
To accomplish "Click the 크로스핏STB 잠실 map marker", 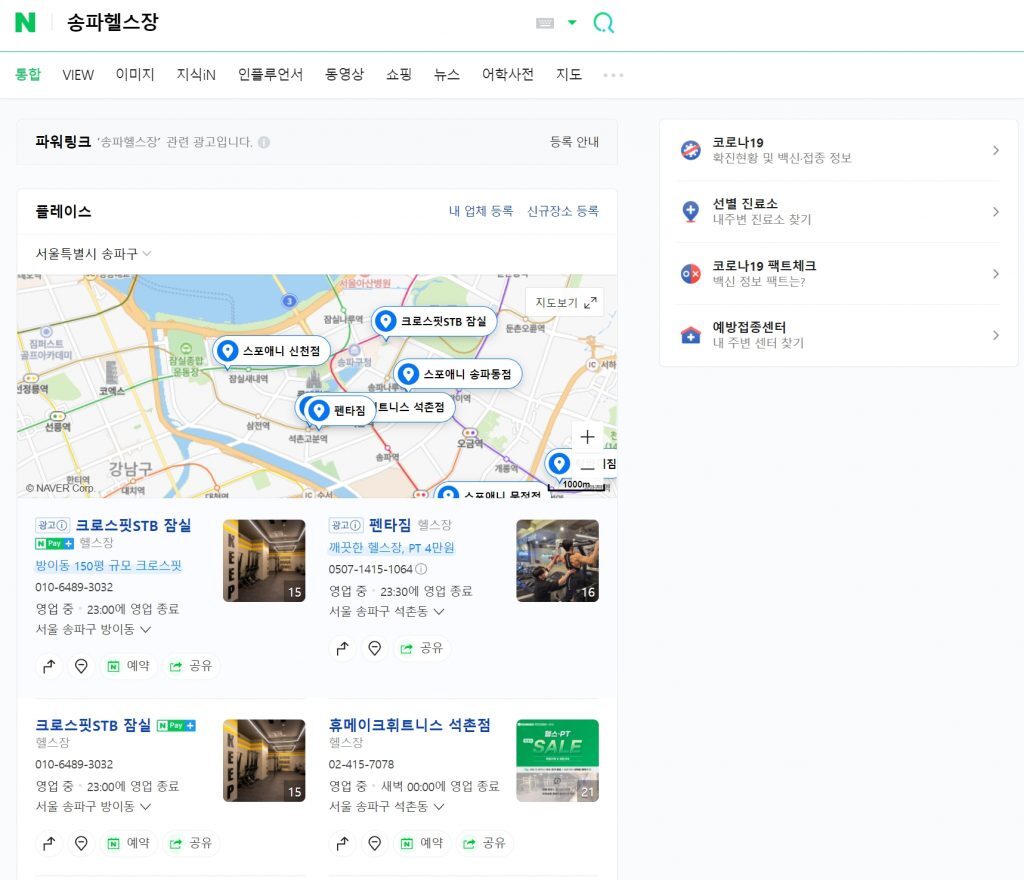I will 434,321.
